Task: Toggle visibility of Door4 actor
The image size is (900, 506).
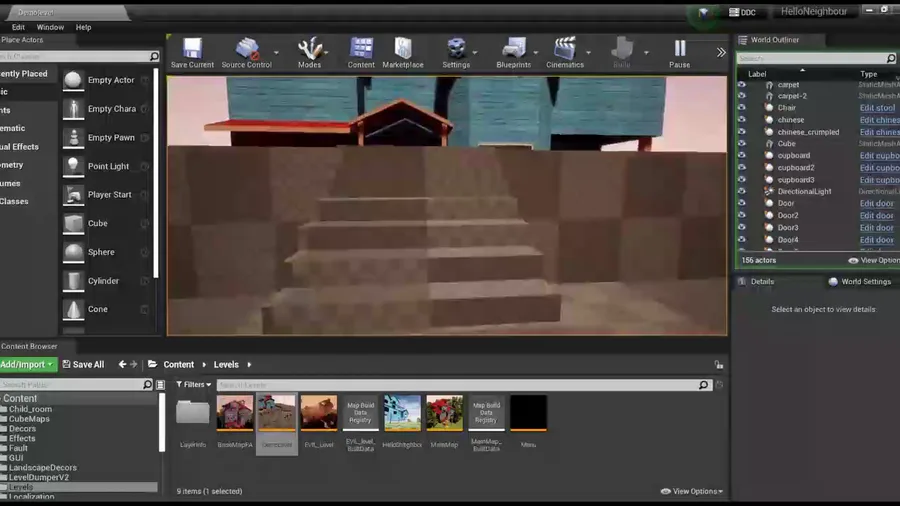Action: pos(742,240)
